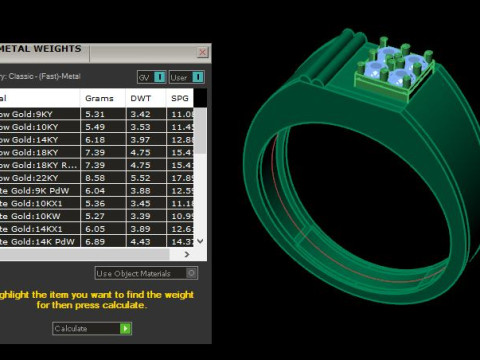Click the 3.39 DWT value
This screenshot has height=360, width=480.
(x=140, y=216)
